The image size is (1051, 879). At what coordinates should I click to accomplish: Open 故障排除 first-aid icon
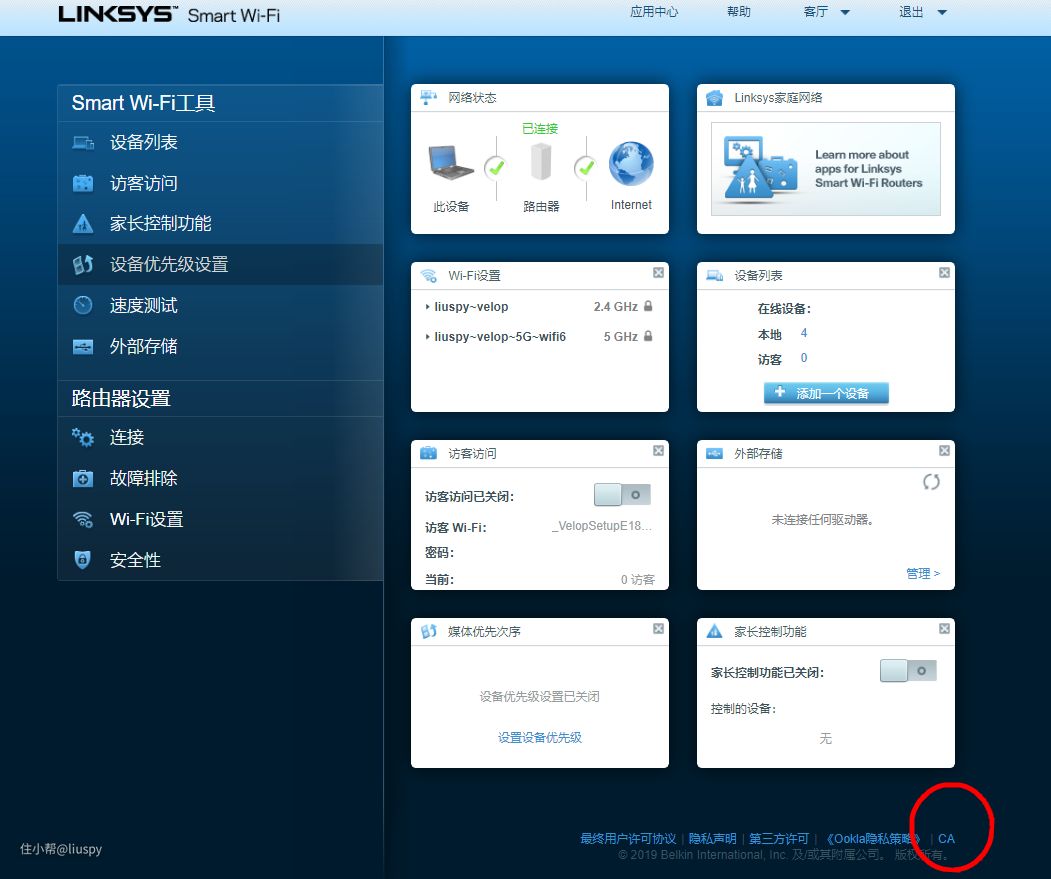pos(83,479)
